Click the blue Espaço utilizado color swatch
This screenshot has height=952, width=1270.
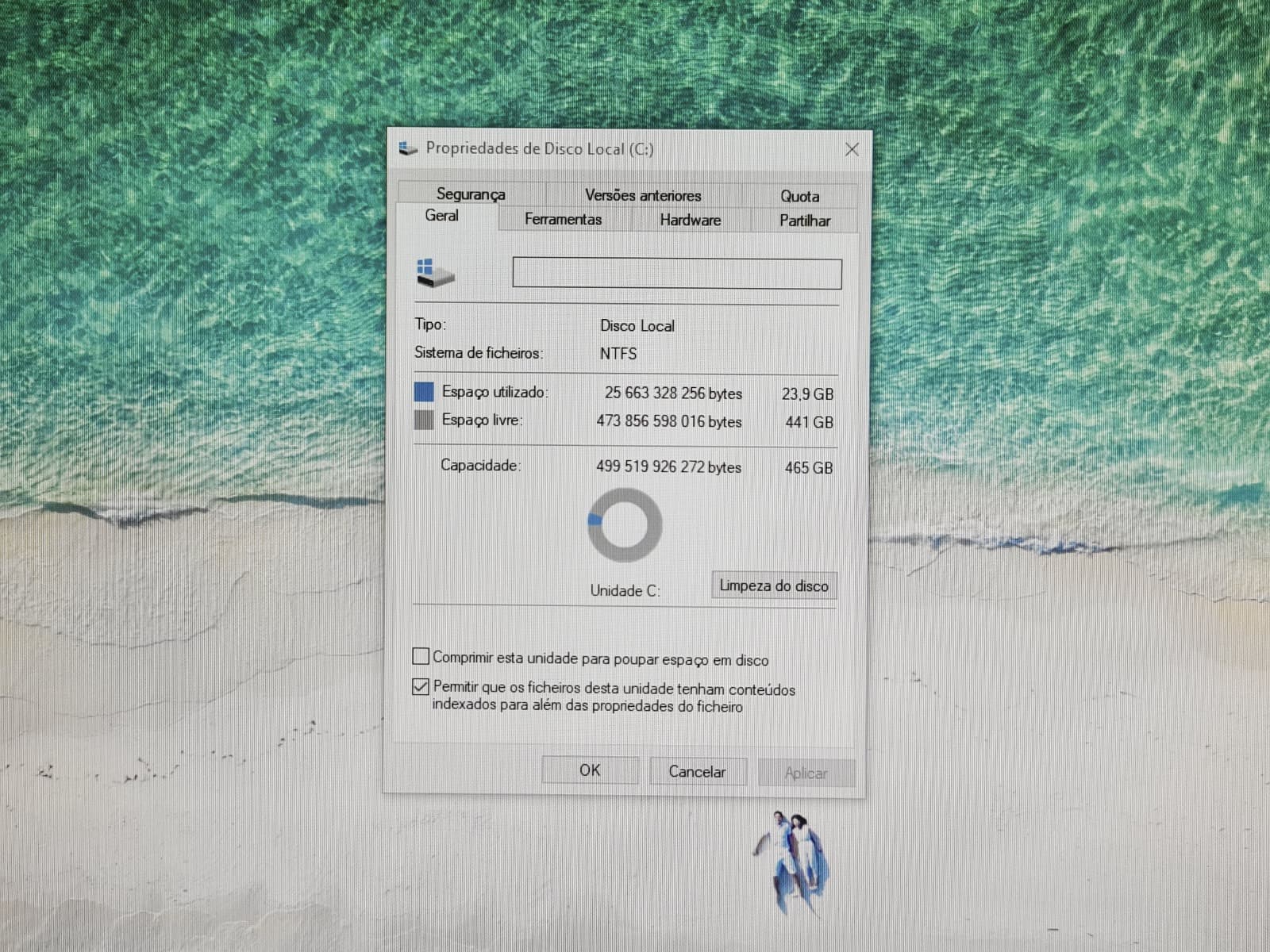click(x=424, y=392)
